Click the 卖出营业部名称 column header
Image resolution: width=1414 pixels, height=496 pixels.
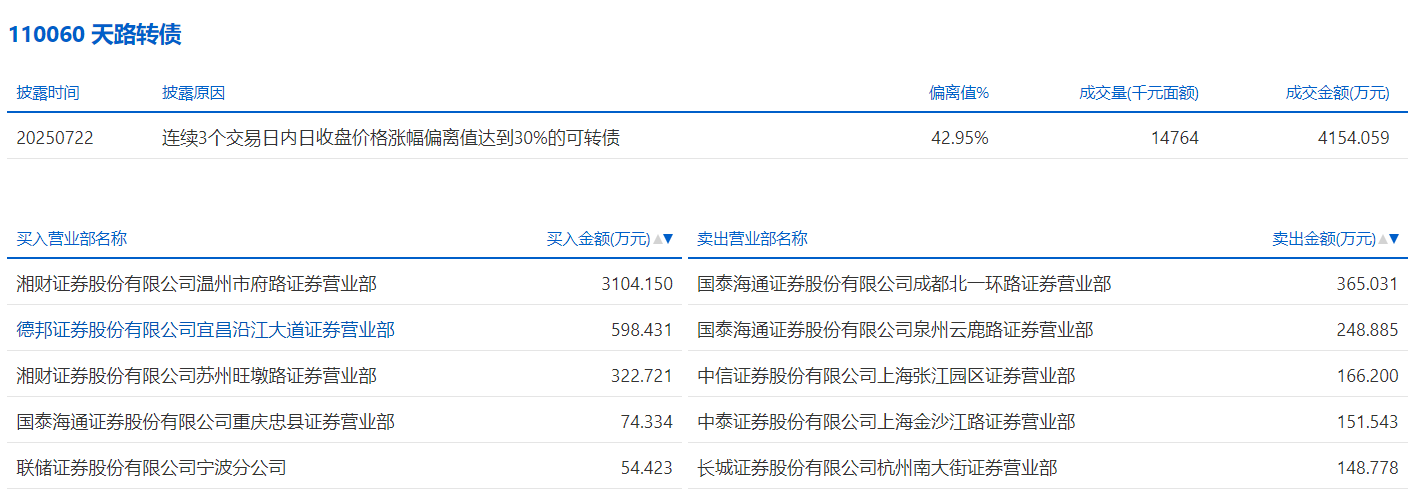point(752,239)
